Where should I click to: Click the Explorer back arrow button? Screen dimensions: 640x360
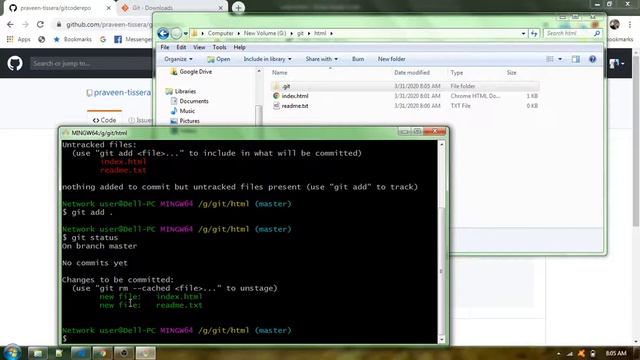163,33
